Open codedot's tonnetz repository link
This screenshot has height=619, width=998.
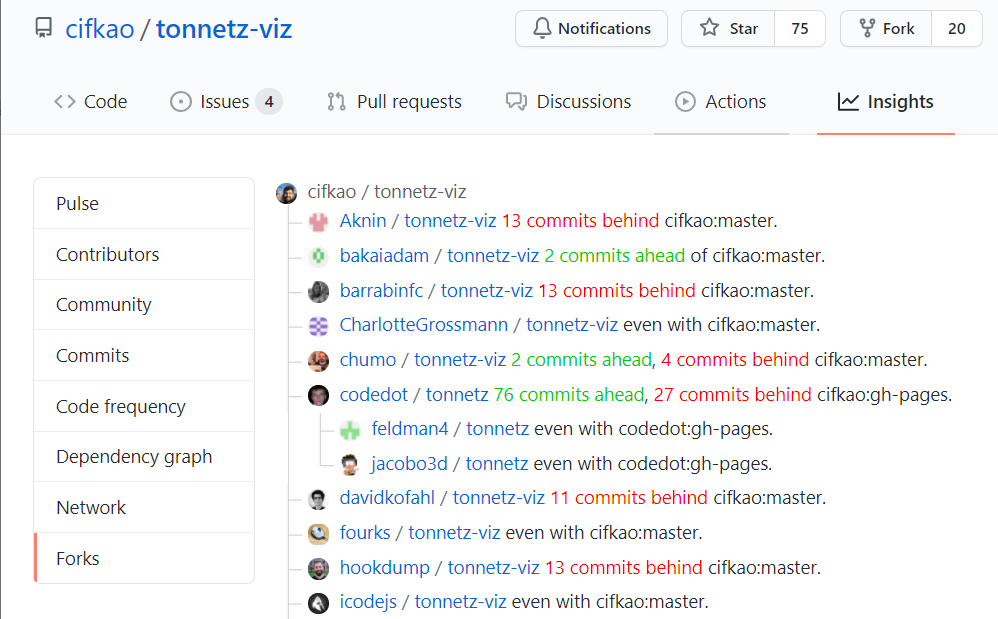click(457, 395)
